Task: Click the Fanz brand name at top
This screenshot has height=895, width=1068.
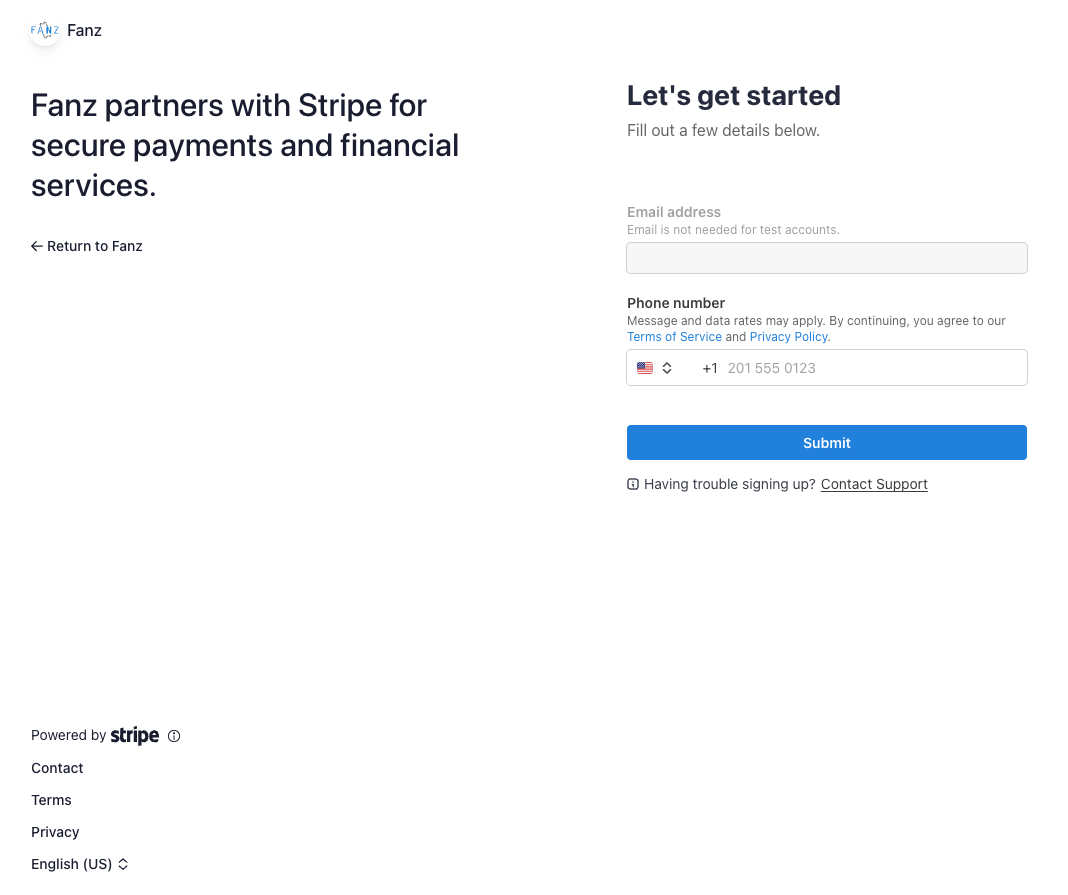Action: click(x=85, y=30)
